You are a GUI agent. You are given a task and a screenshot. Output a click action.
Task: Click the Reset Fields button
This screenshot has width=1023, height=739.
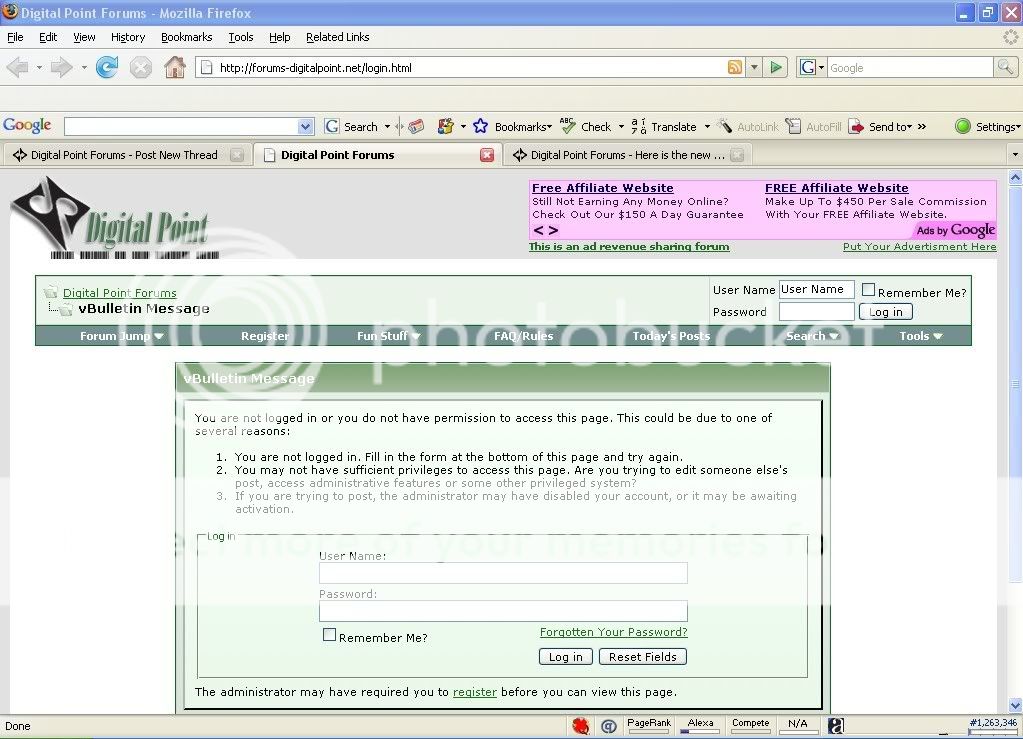point(643,657)
